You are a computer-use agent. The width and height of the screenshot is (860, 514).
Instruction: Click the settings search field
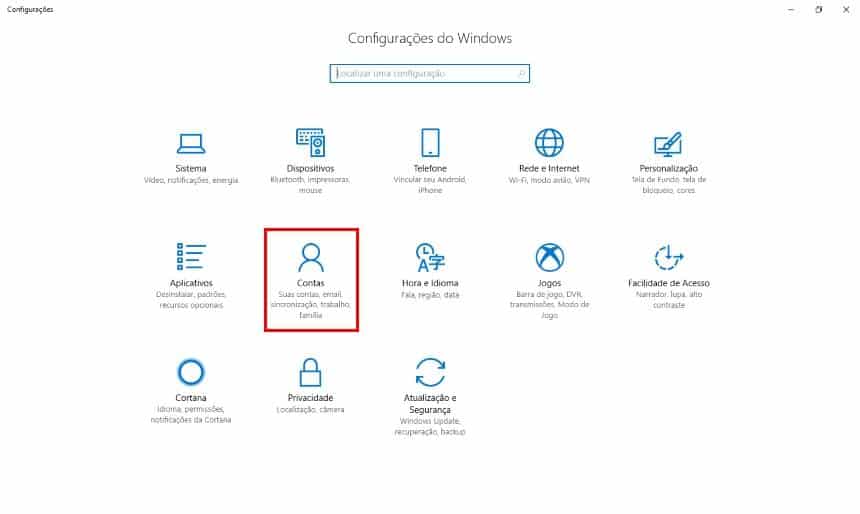click(x=429, y=74)
